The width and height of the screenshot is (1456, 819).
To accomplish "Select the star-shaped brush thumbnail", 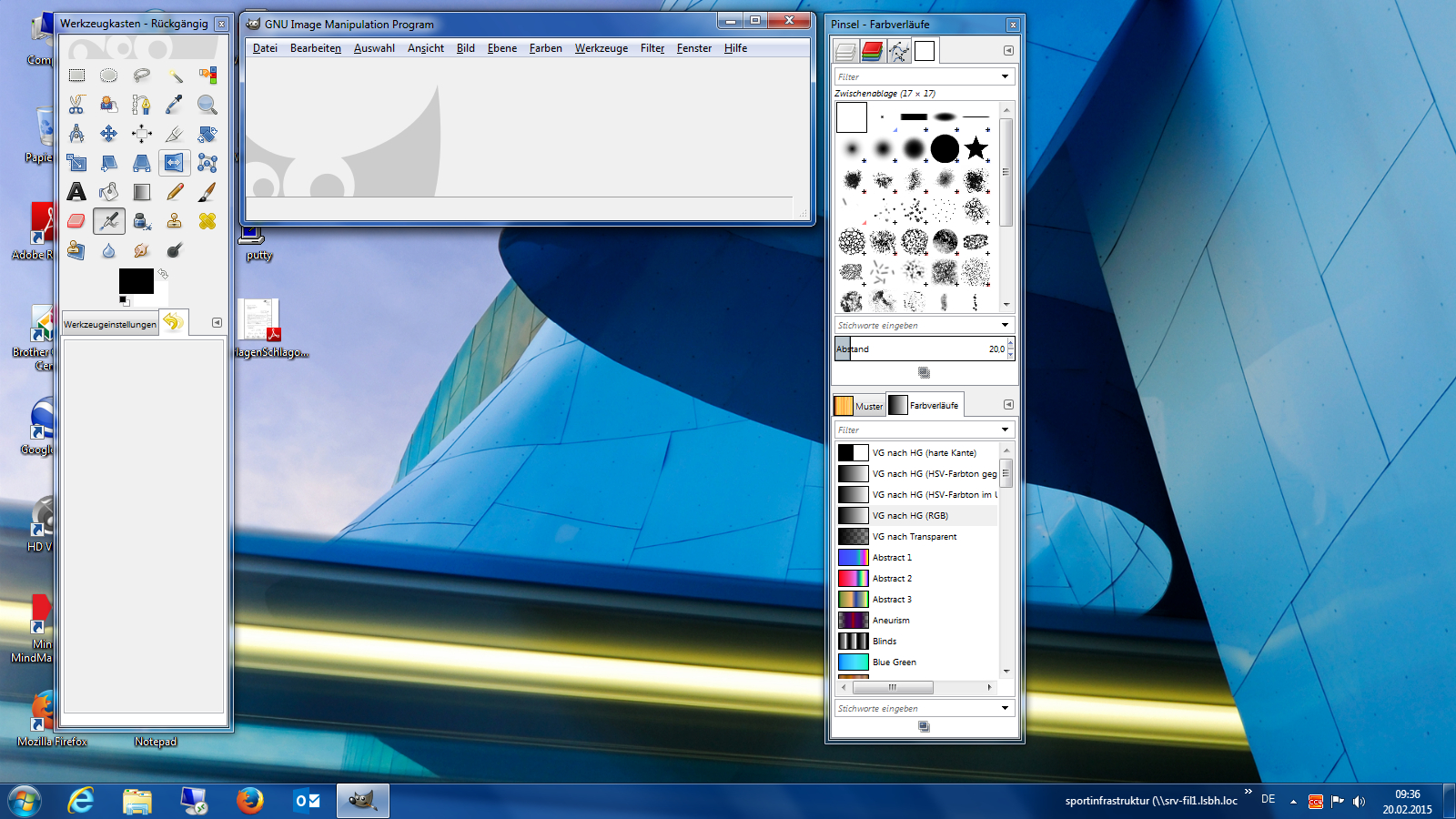I will 976,147.
